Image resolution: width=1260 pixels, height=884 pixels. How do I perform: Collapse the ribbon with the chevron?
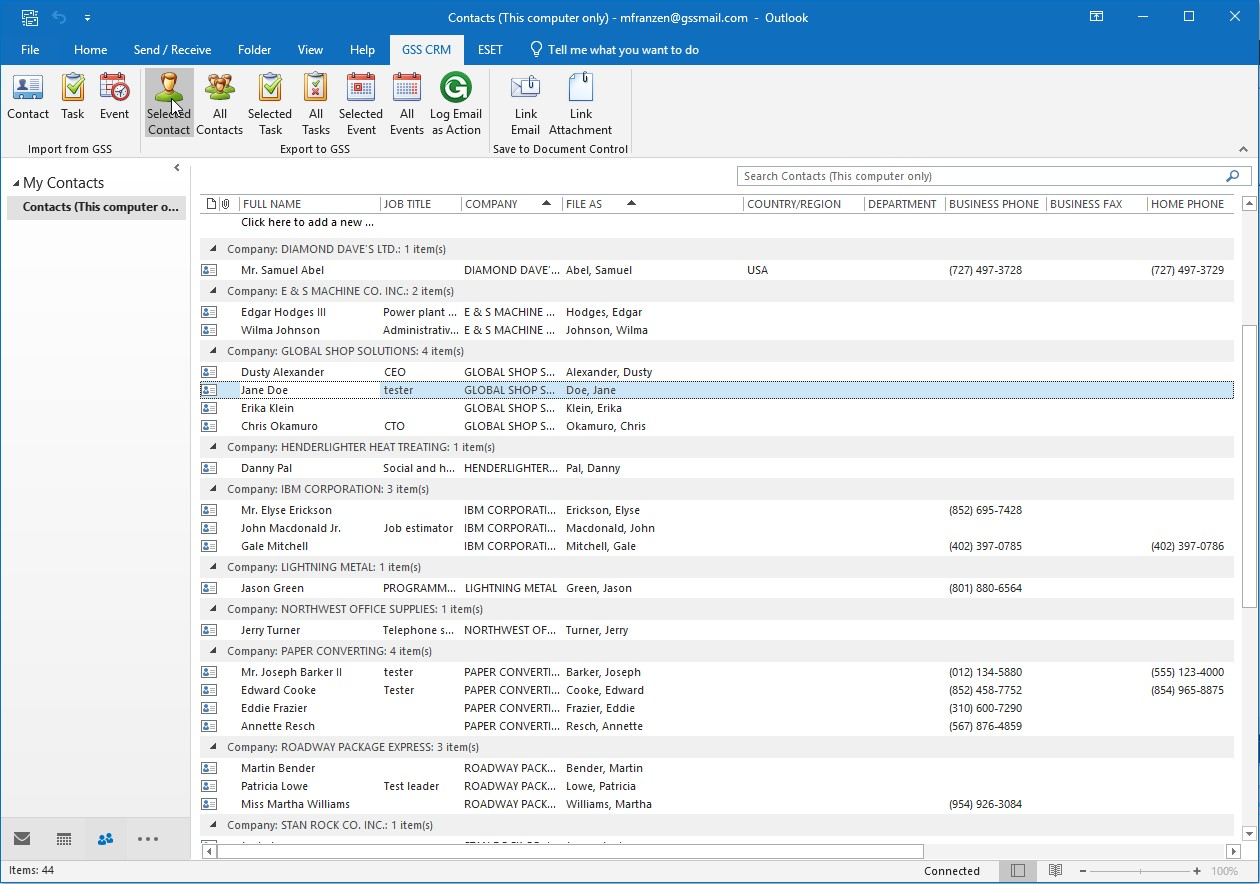(x=1244, y=149)
